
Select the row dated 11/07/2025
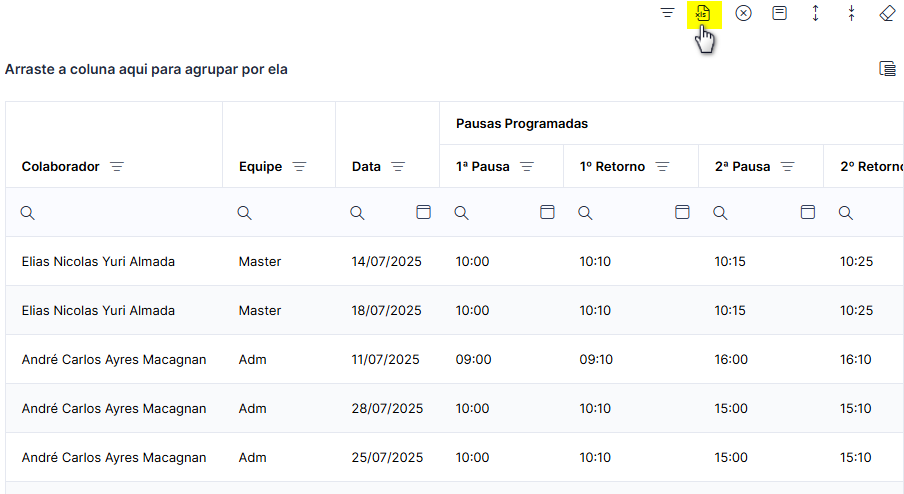(x=454, y=359)
